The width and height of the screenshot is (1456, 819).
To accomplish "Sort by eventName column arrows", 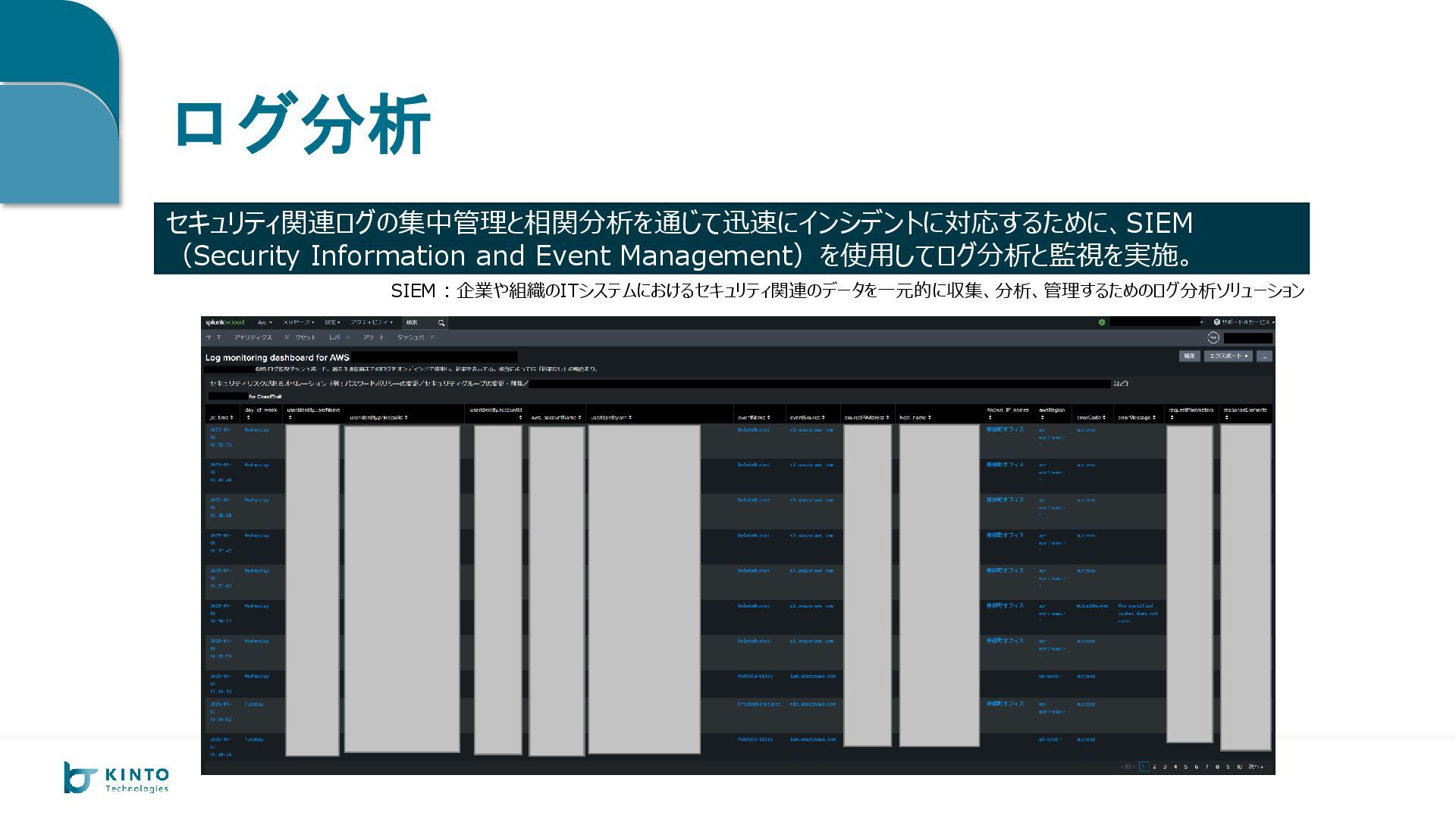I will (x=768, y=418).
